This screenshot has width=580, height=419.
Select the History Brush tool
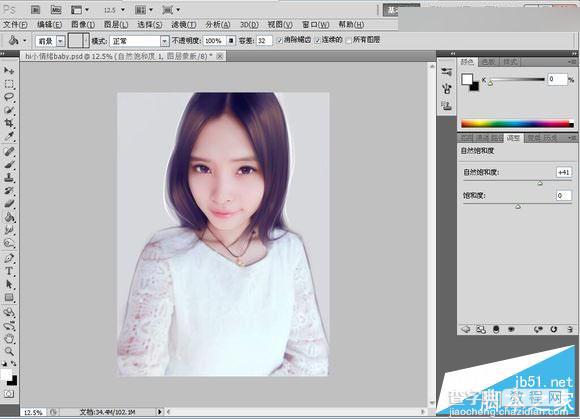click(x=9, y=190)
